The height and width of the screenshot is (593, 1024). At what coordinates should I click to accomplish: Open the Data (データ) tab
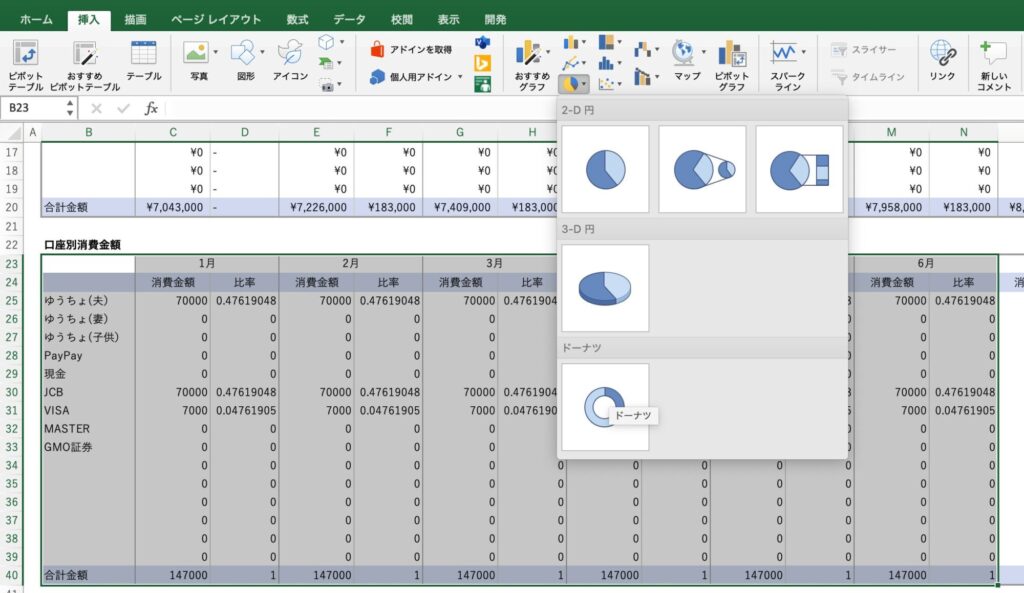349,19
